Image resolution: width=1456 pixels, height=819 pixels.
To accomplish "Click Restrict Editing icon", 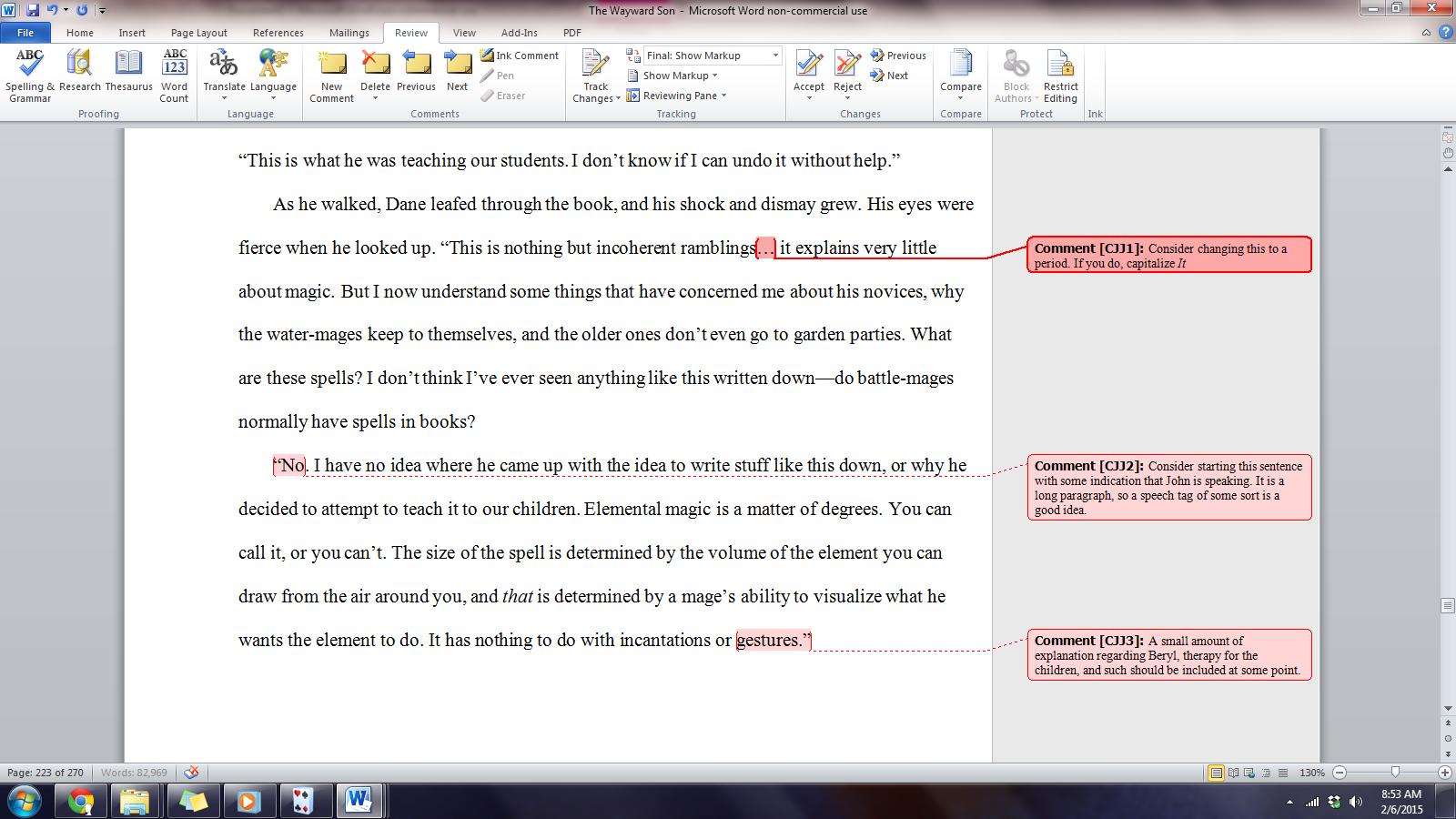I will tap(1060, 75).
